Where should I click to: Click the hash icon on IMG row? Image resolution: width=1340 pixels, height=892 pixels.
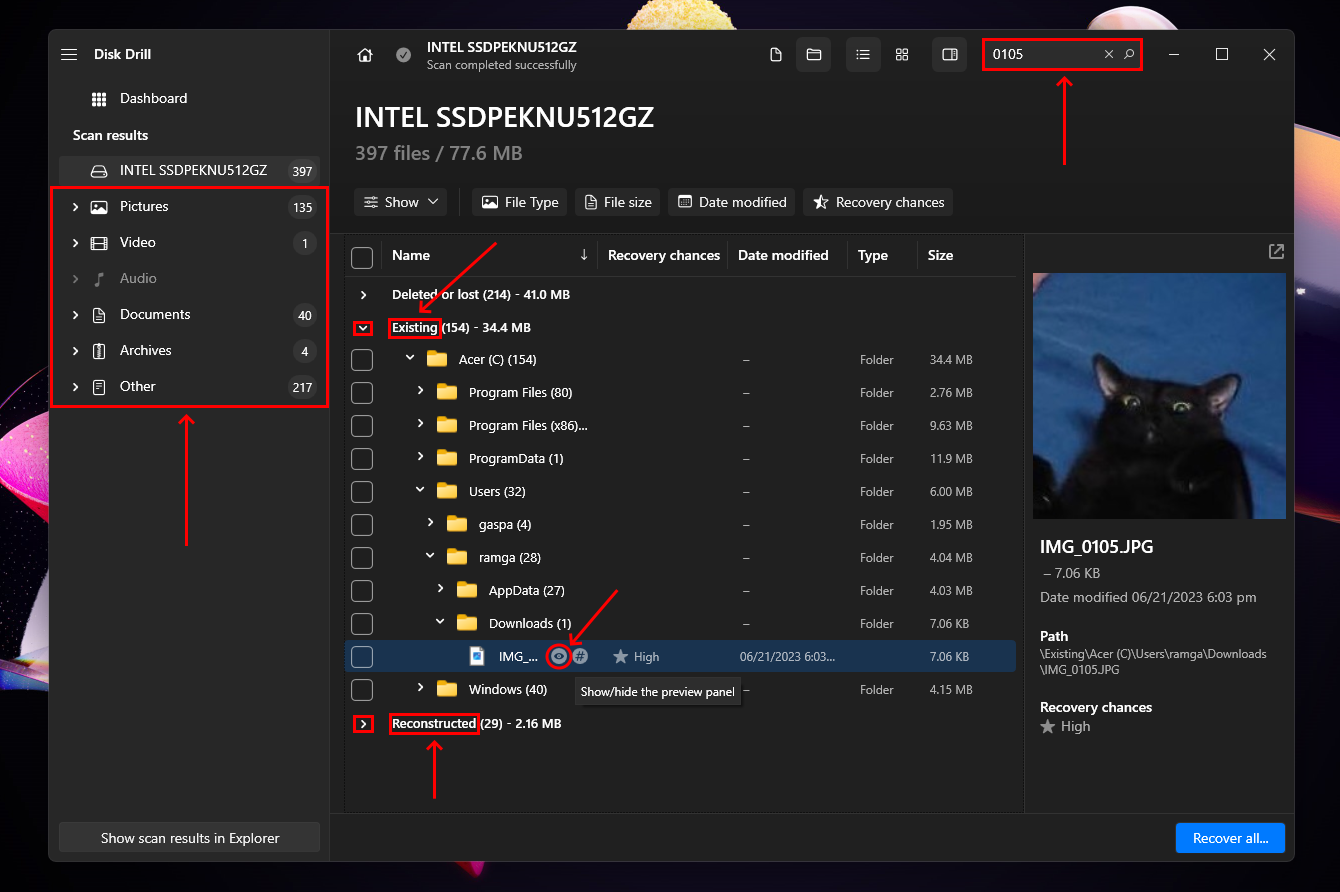tap(580, 657)
